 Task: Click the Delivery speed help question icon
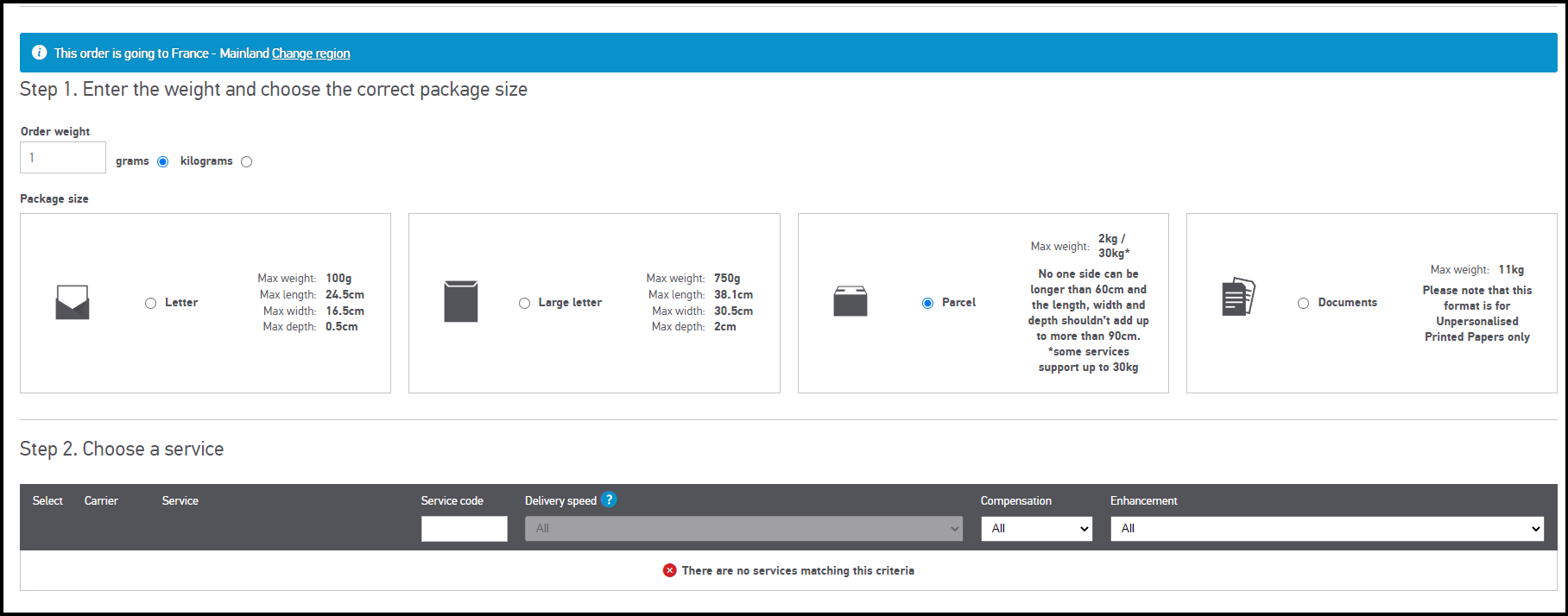pos(609,500)
